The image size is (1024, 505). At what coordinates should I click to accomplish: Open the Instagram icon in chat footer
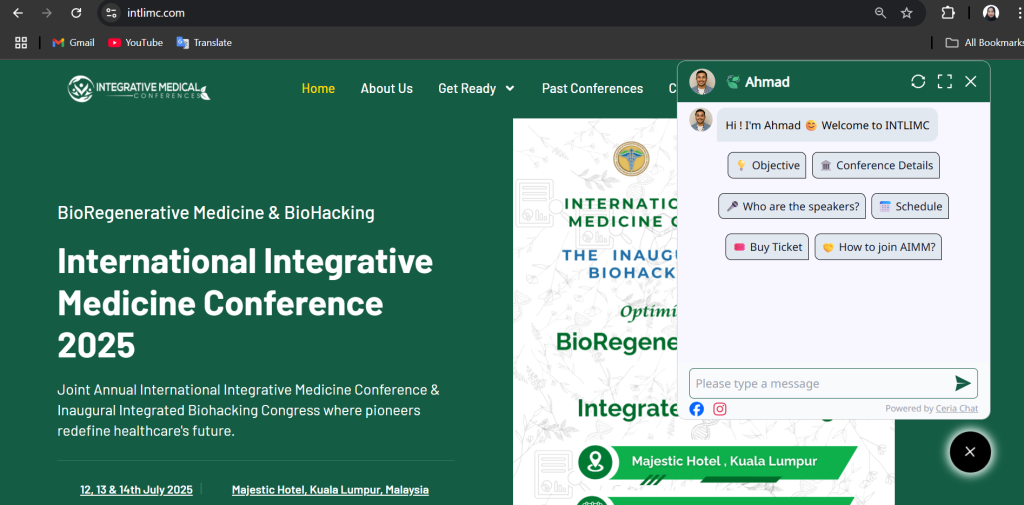(719, 409)
